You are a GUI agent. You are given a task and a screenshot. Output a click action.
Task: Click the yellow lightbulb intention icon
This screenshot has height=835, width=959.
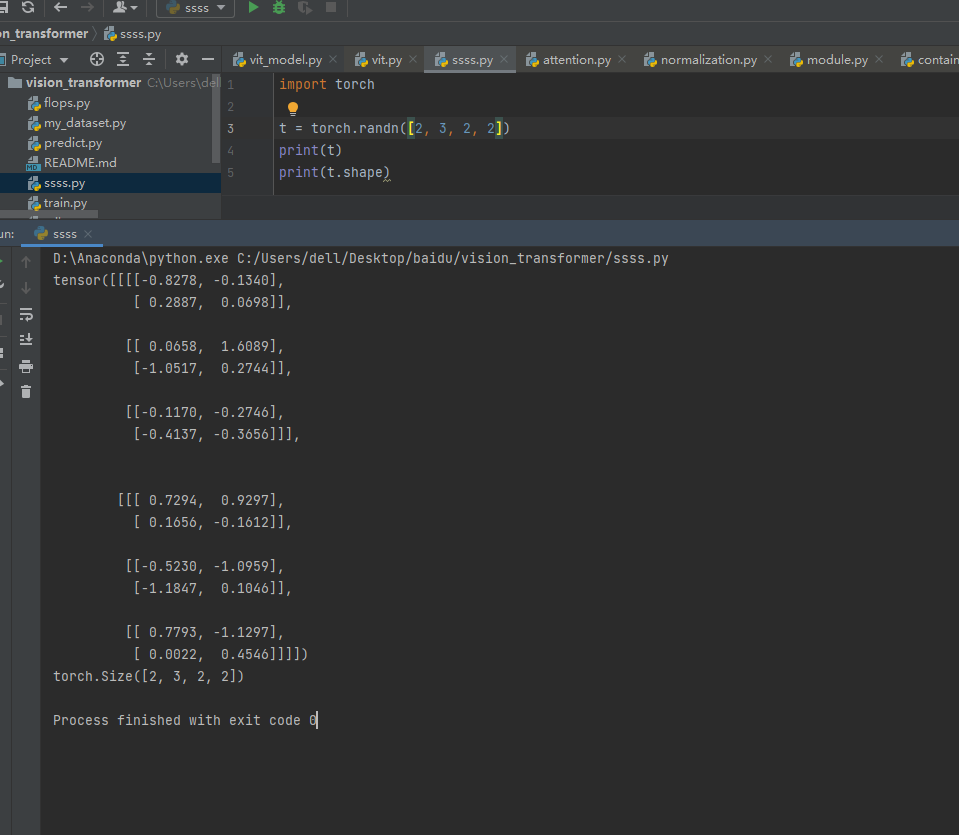(x=293, y=108)
